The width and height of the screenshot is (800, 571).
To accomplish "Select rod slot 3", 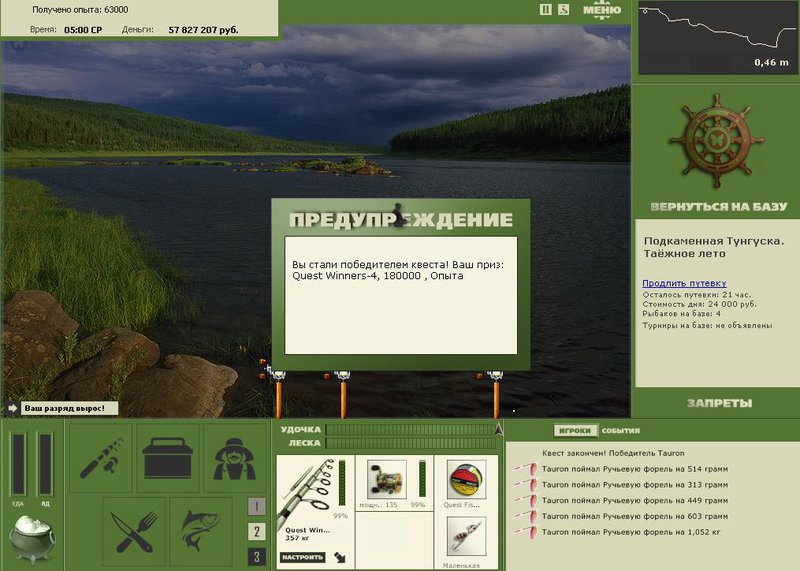I will click(x=257, y=557).
